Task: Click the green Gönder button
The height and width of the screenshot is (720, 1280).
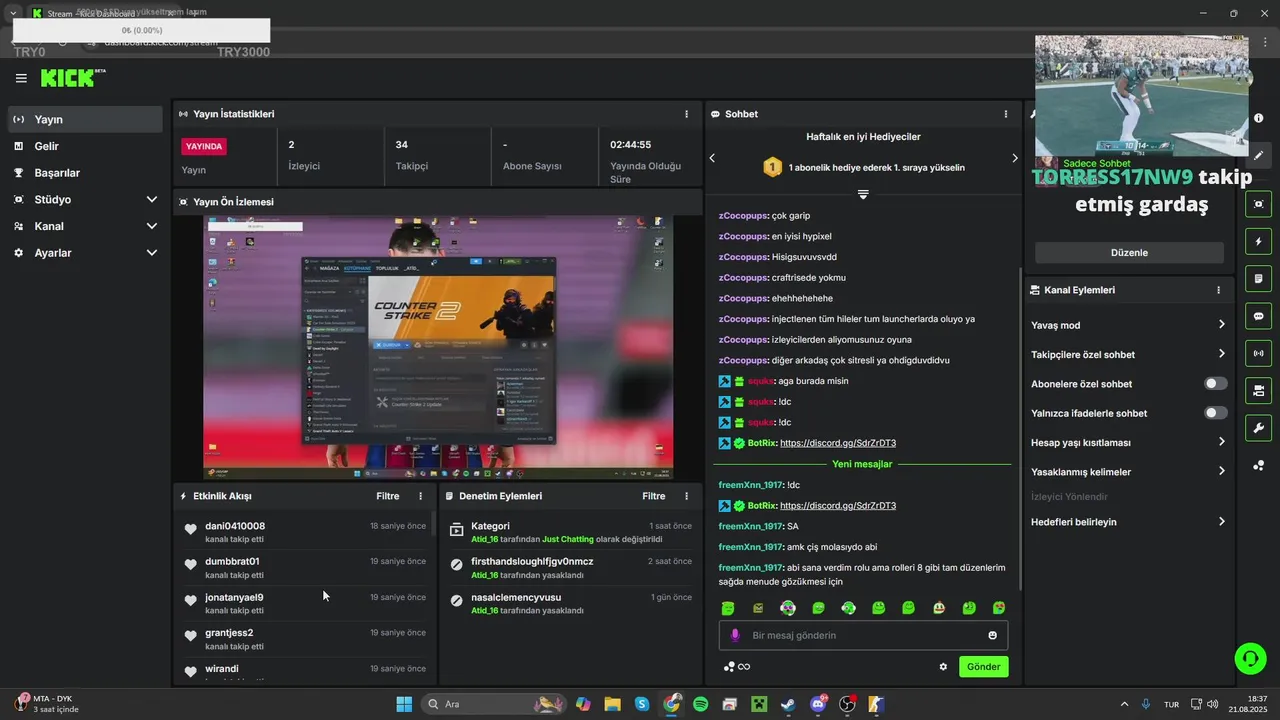Action: (983, 667)
